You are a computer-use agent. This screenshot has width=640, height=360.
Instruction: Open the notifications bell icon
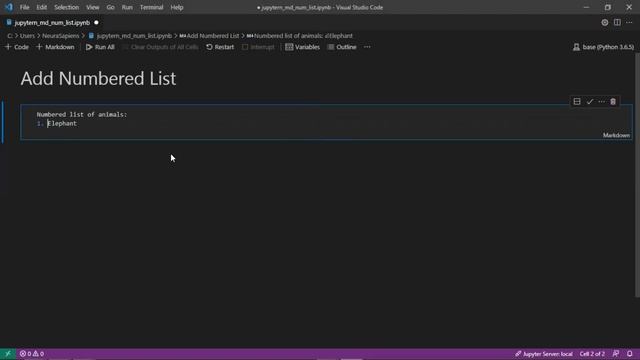pos(630,354)
